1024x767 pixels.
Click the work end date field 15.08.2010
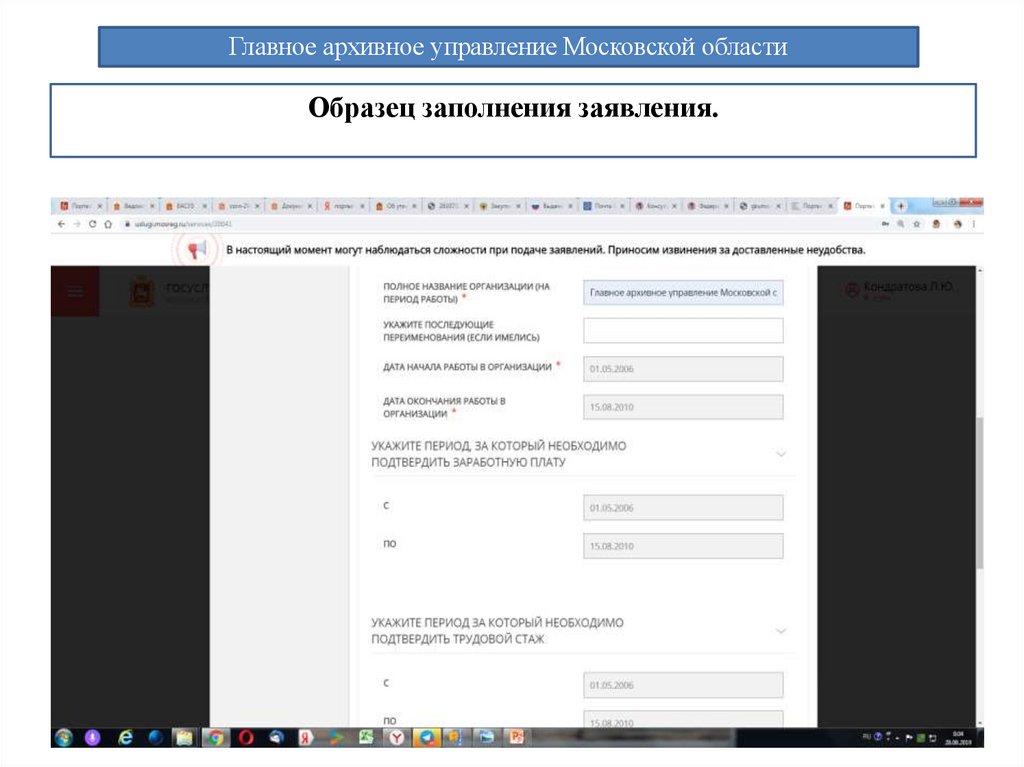click(683, 407)
